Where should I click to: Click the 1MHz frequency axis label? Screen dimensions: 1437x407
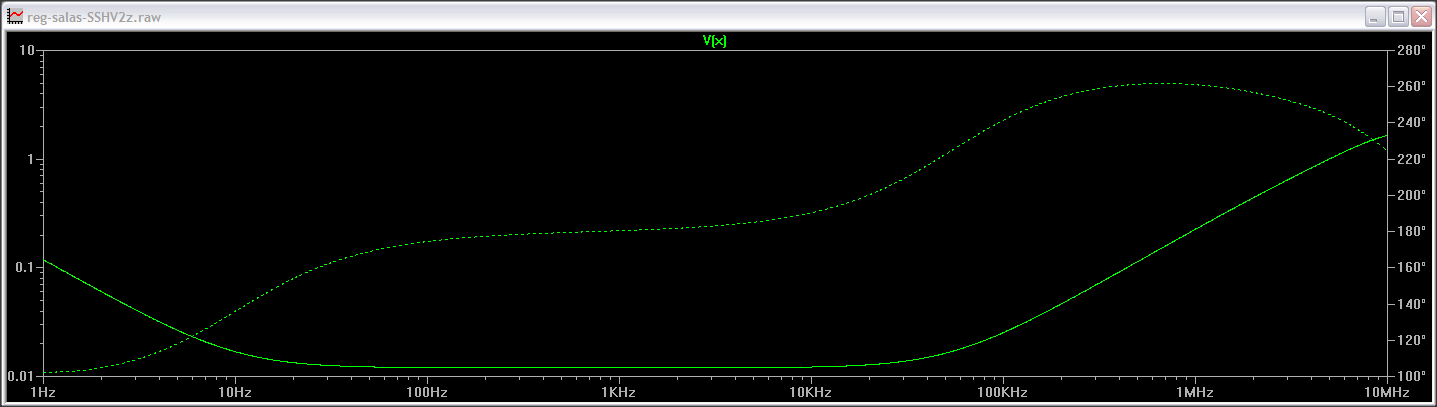tap(1196, 392)
